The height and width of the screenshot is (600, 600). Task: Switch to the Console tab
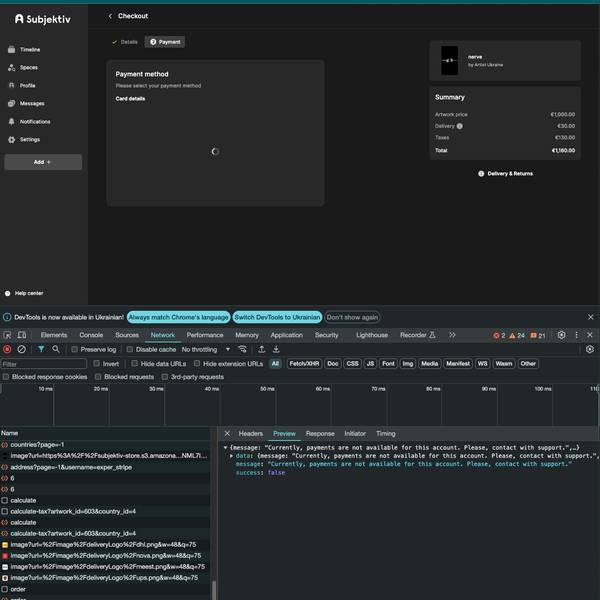91,335
